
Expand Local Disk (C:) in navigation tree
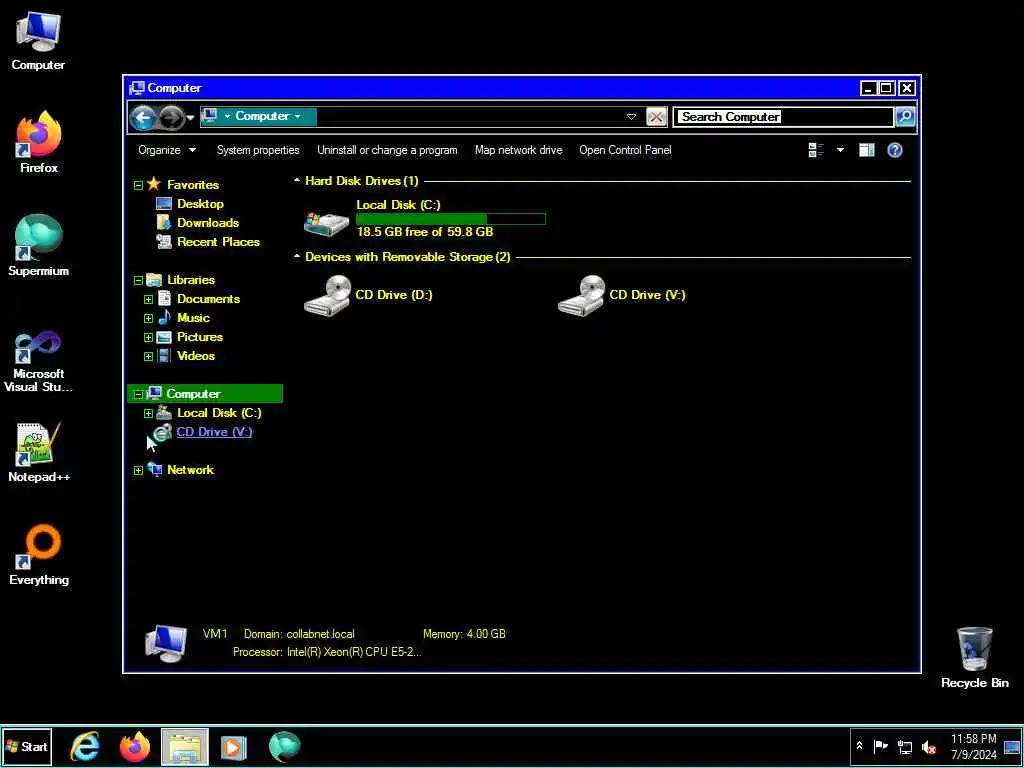[148, 413]
